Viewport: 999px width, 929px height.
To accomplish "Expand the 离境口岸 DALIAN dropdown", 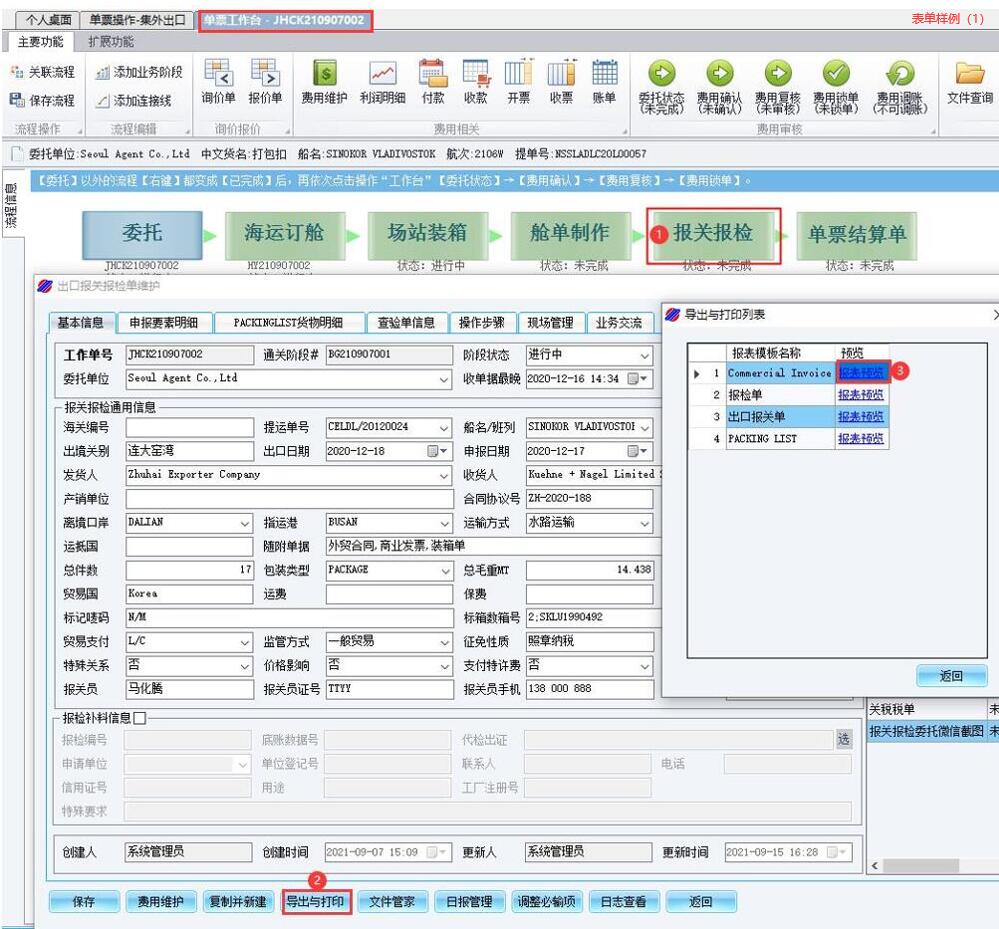I will tap(245, 523).
